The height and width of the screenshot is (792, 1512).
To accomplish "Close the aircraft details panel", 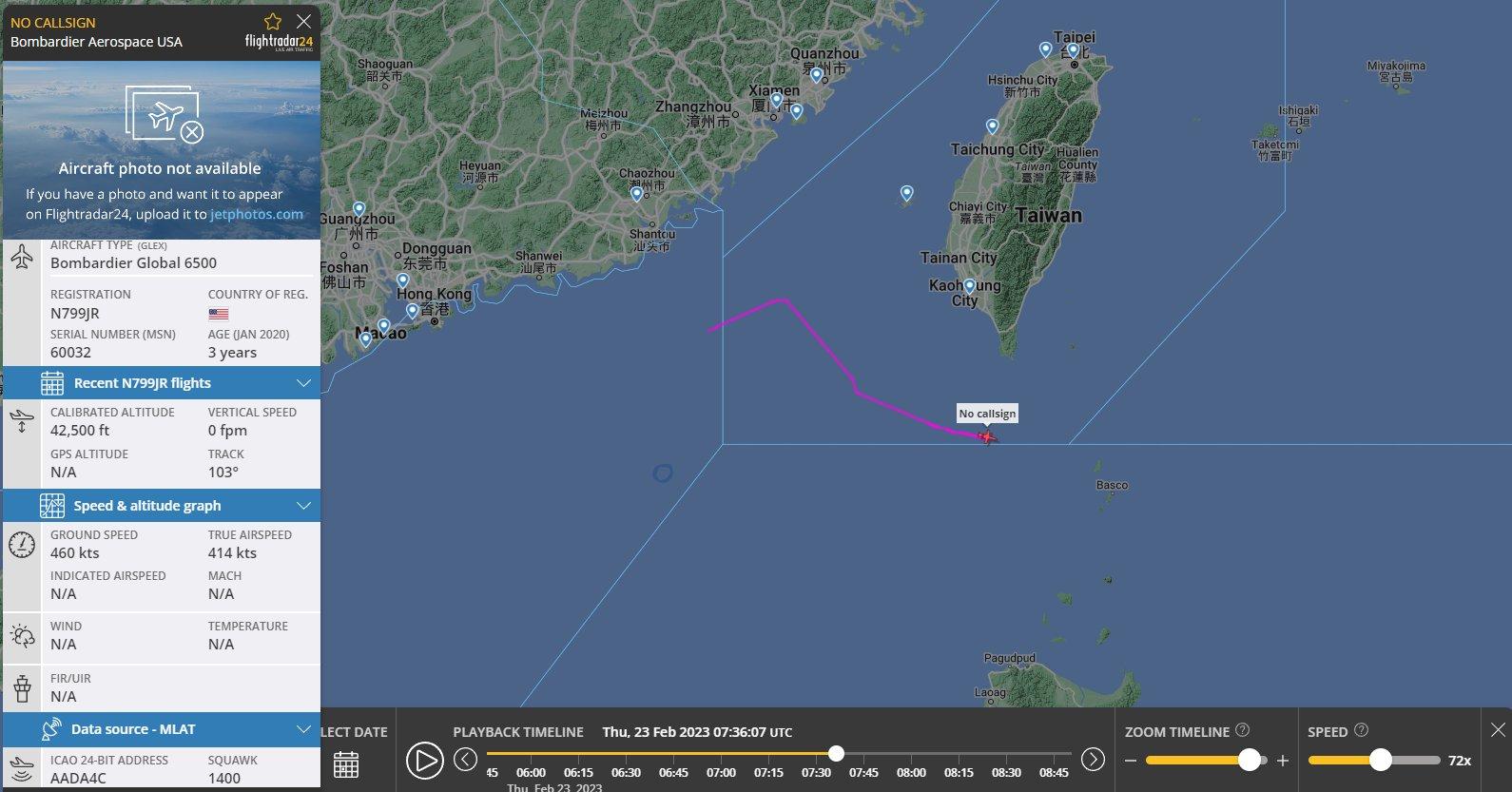I will click(303, 21).
